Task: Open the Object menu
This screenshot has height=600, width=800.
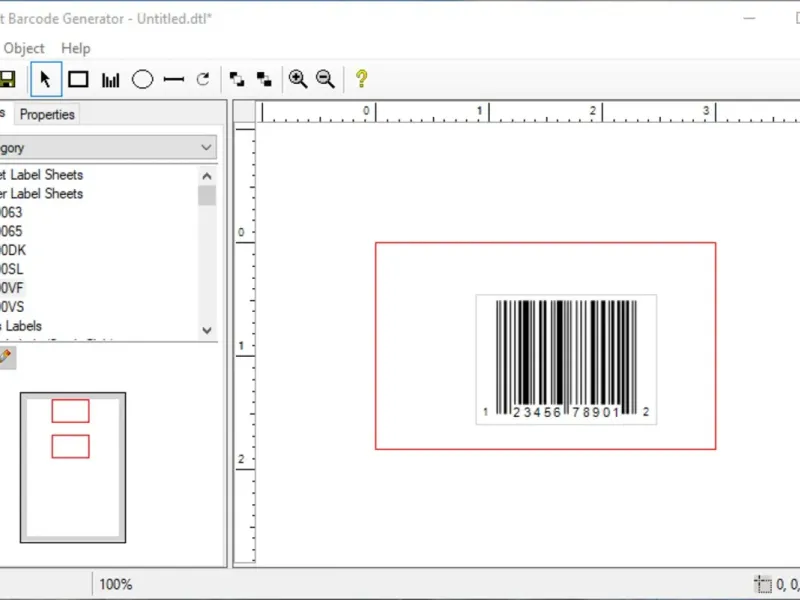Action: tap(24, 48)
